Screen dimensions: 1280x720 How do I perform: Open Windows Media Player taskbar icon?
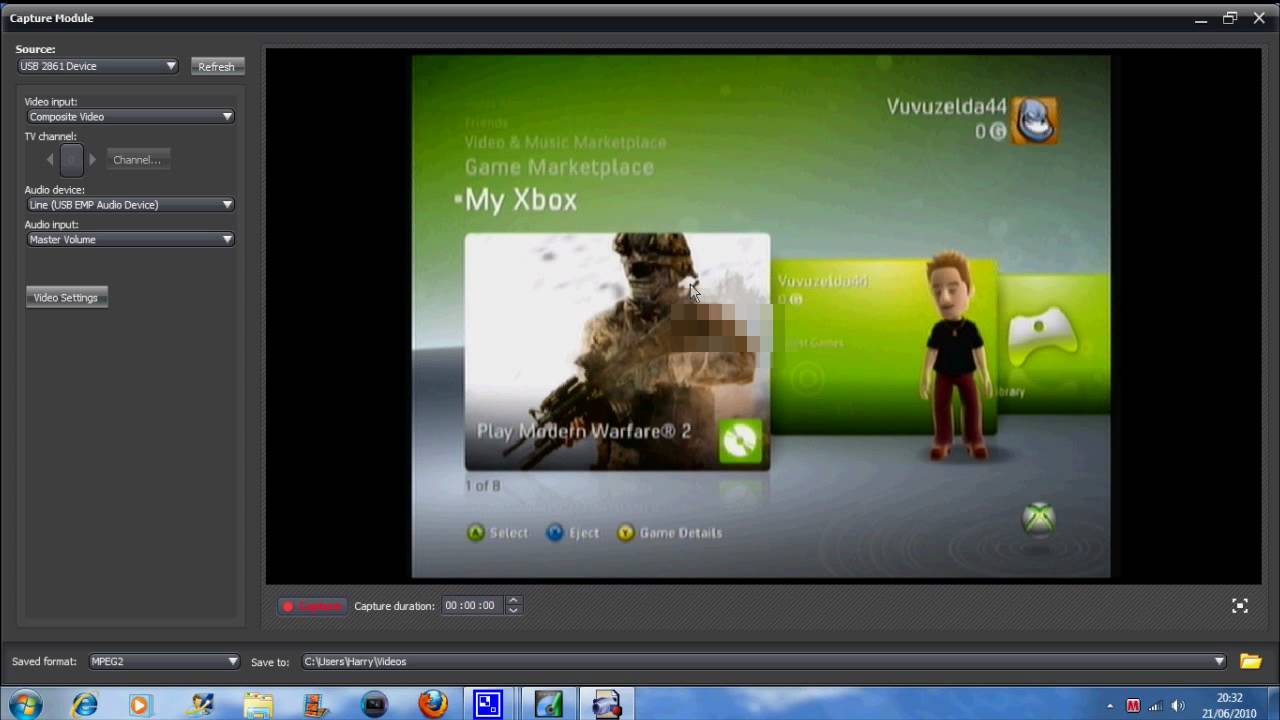139,704
